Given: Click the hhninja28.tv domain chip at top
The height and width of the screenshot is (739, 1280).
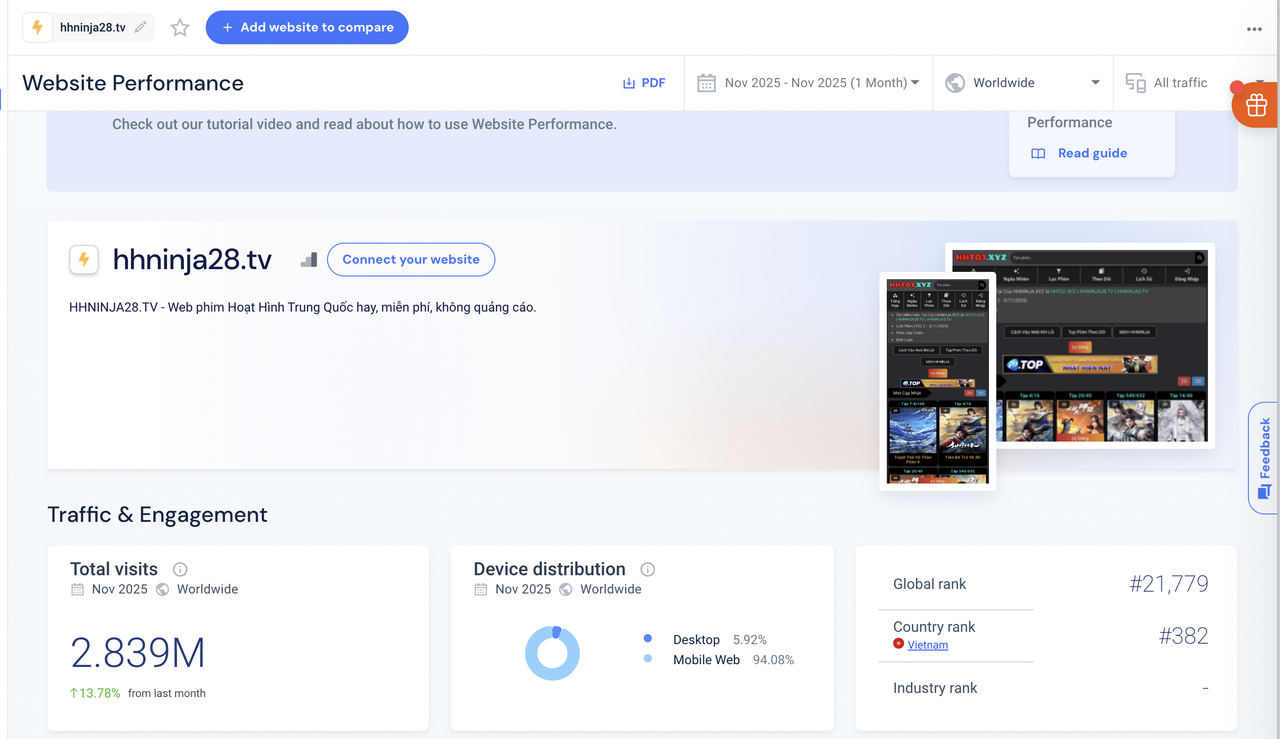Looking at the screenshot, I should click(89, 27).
